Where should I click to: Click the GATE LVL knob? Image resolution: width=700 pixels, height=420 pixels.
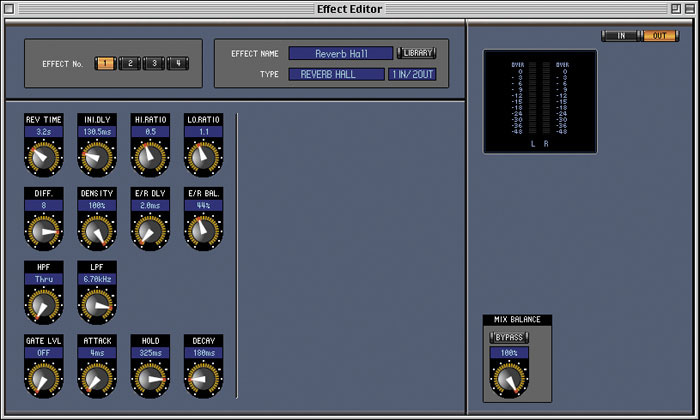click(43, 379)
